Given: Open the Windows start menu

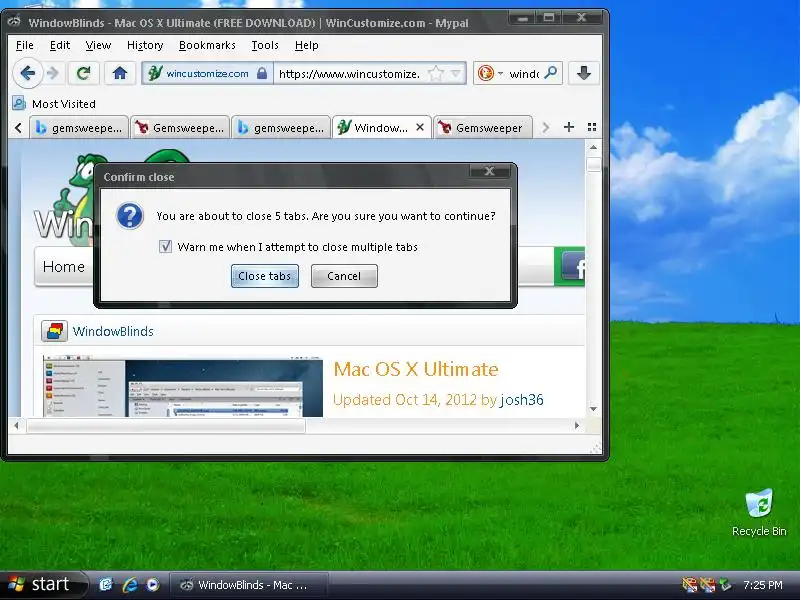Looking at the screenshot, I should click(x=41, y=585).
